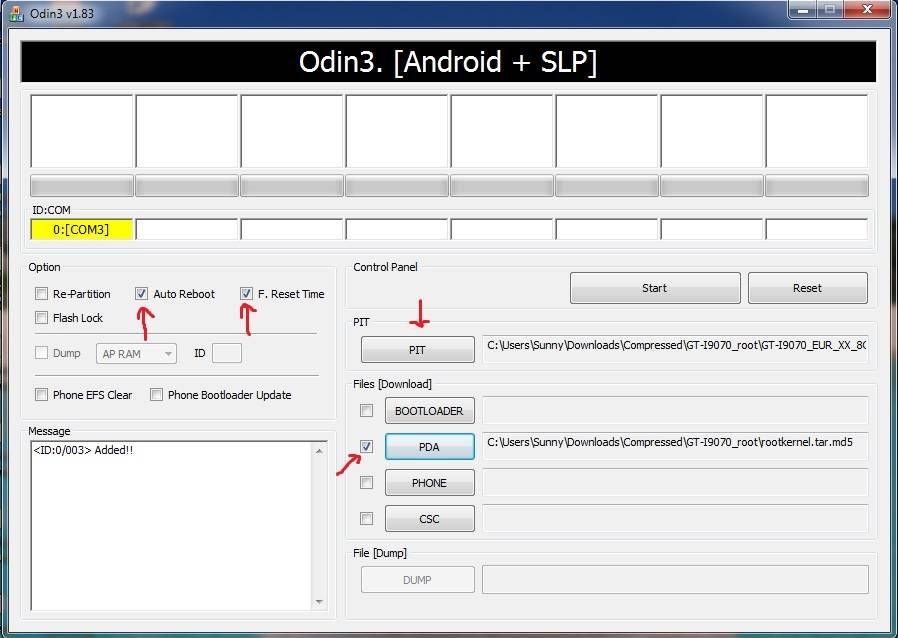The image size is (898, 638).
Task: Click Message box scroll down arrow
Action: coord(319,601)
